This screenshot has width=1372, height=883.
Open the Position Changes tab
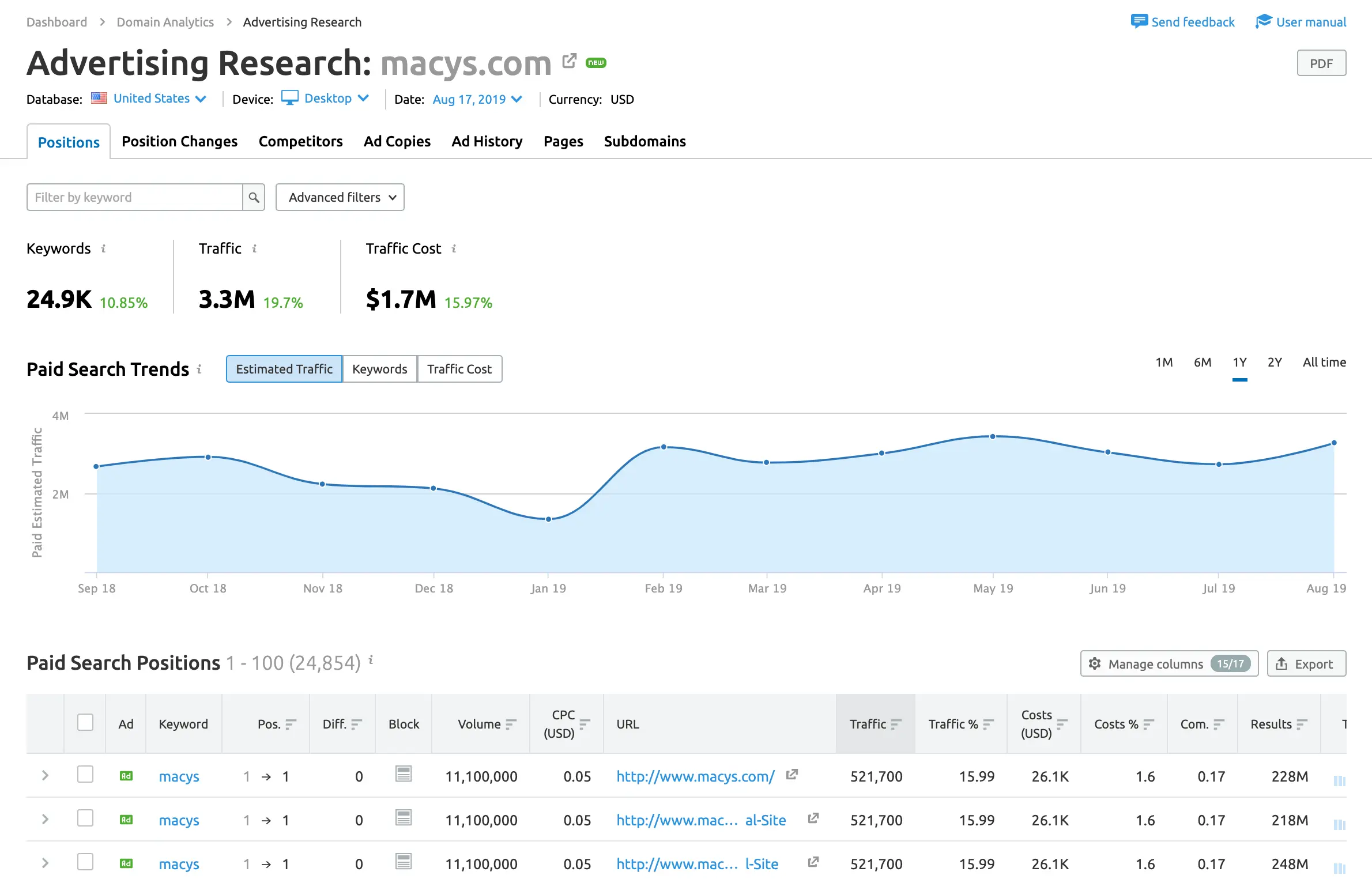point(180,141)
